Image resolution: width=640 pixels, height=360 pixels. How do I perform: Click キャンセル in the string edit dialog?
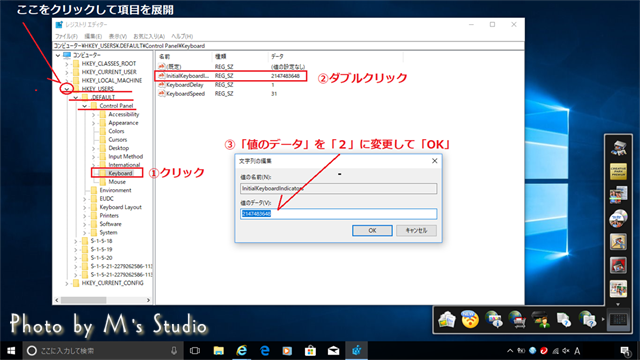pyautogui.click(x=416, y=231)
